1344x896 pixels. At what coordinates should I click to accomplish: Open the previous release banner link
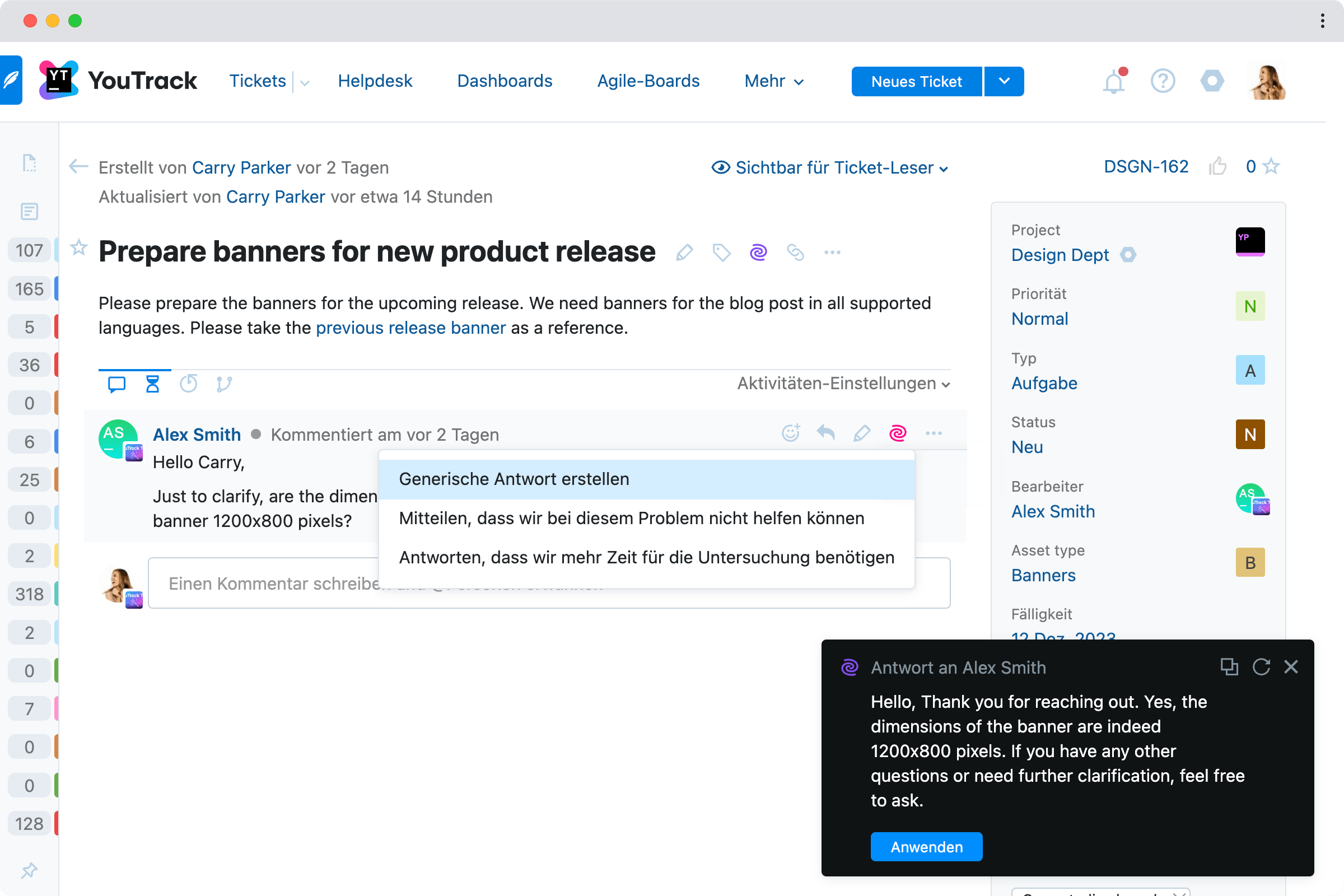(x=410, y=328)
